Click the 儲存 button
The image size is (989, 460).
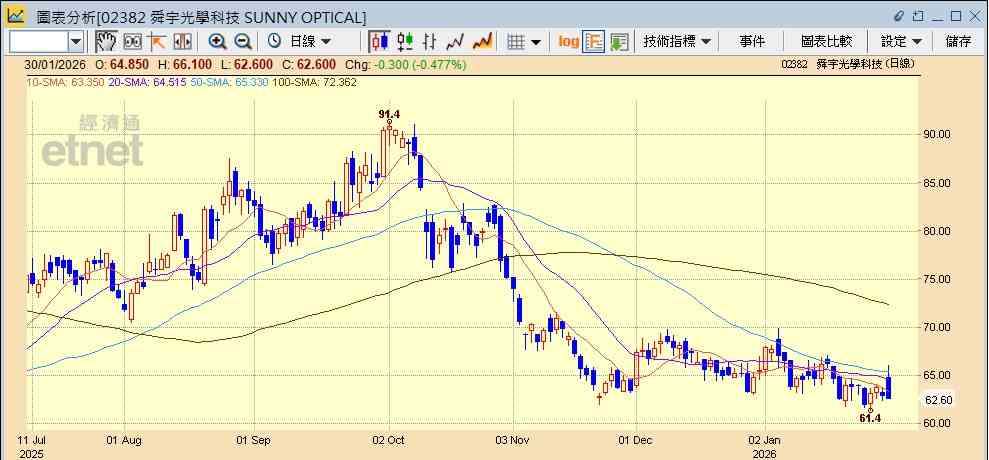coord(959,42)
